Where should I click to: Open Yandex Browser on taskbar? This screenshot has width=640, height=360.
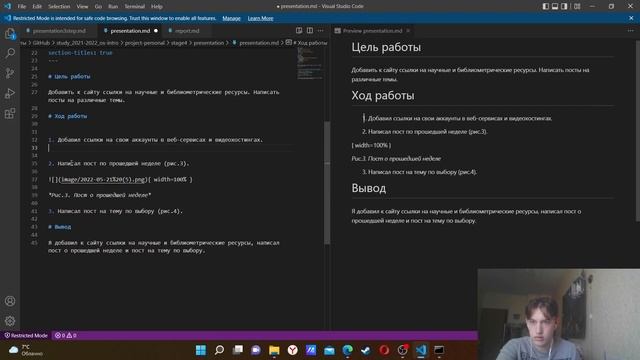click(293, 350)
